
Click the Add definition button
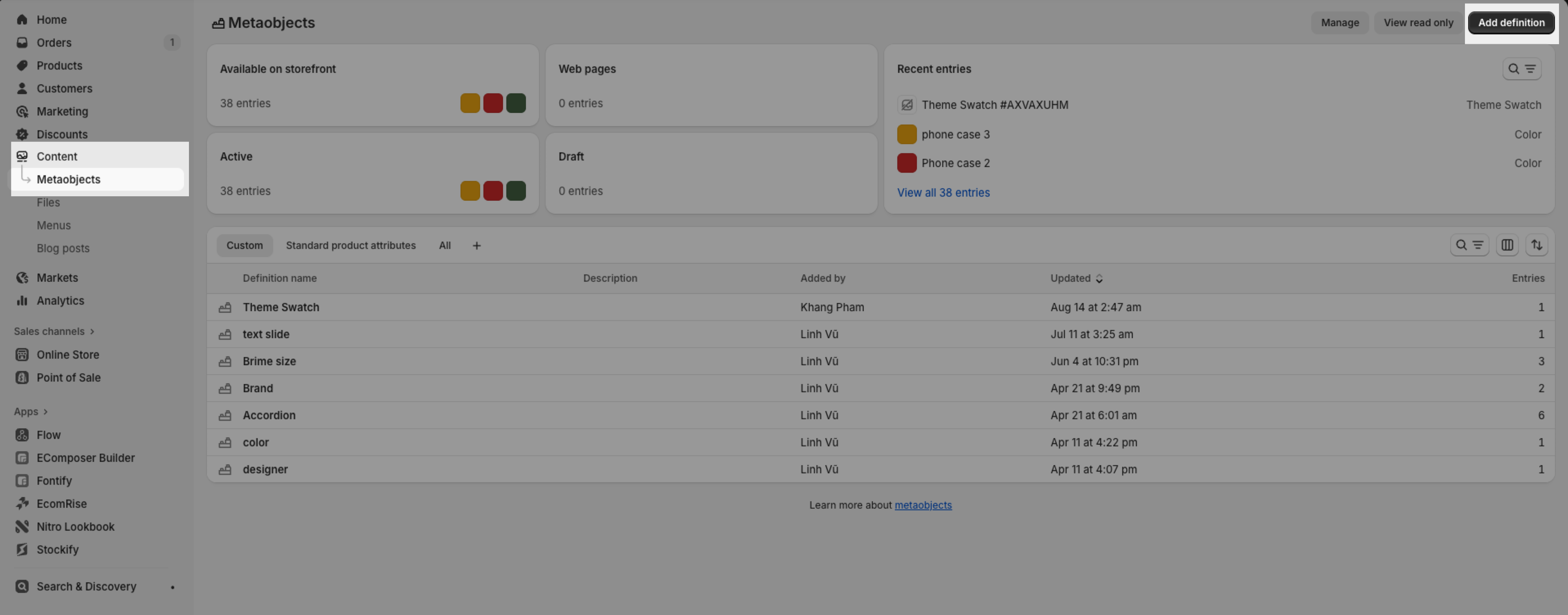tap(1511, 22)
